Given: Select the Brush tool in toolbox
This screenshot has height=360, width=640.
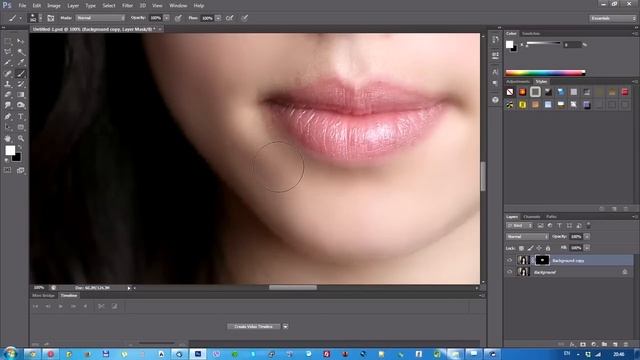Looking at the screenshot, I should point(20,73).
